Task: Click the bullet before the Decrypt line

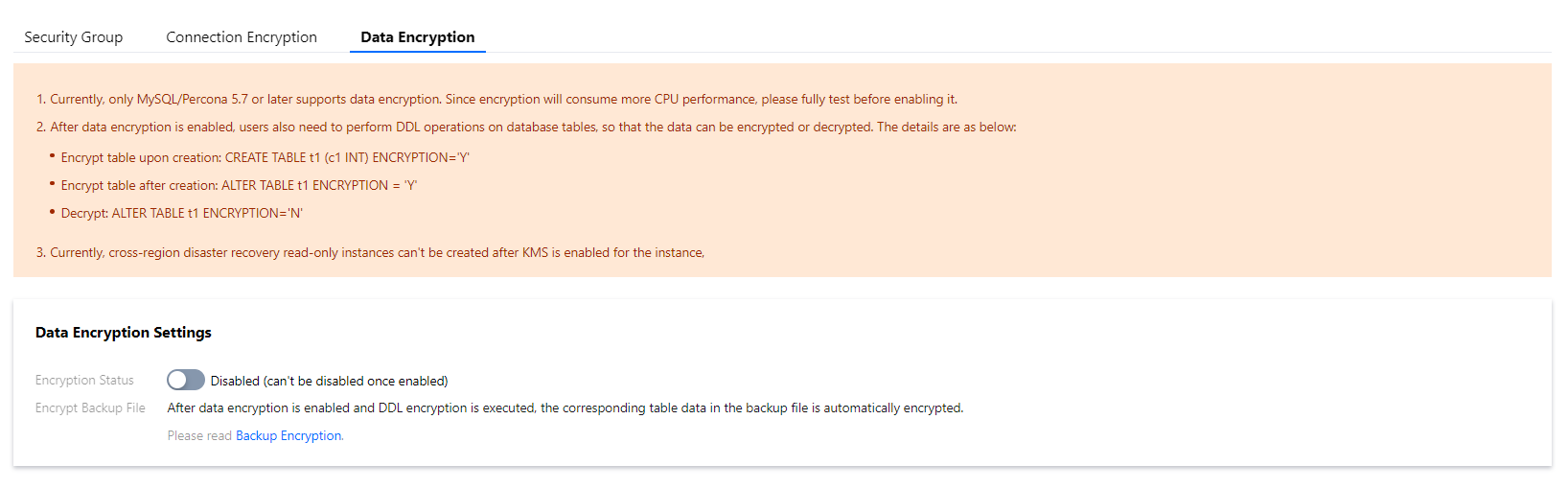Action: (x=52, y=211)
